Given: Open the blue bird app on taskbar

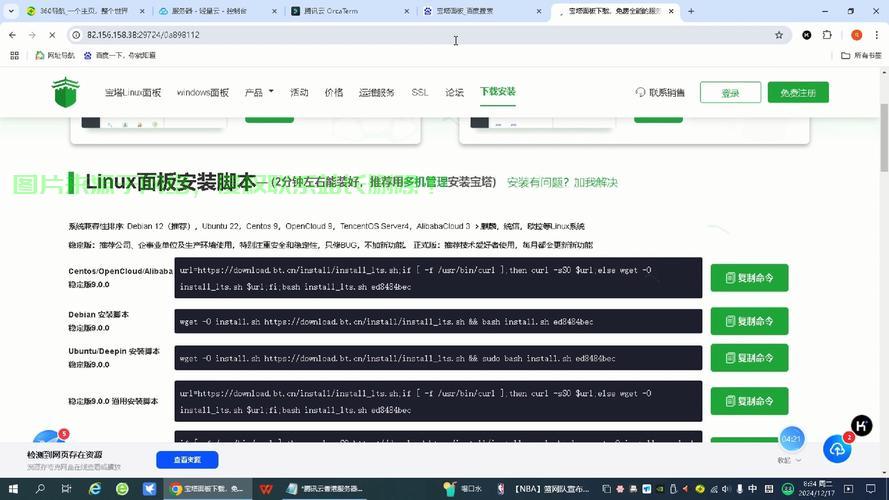Looking at the screenshot, I should click(x=149, y=489).
